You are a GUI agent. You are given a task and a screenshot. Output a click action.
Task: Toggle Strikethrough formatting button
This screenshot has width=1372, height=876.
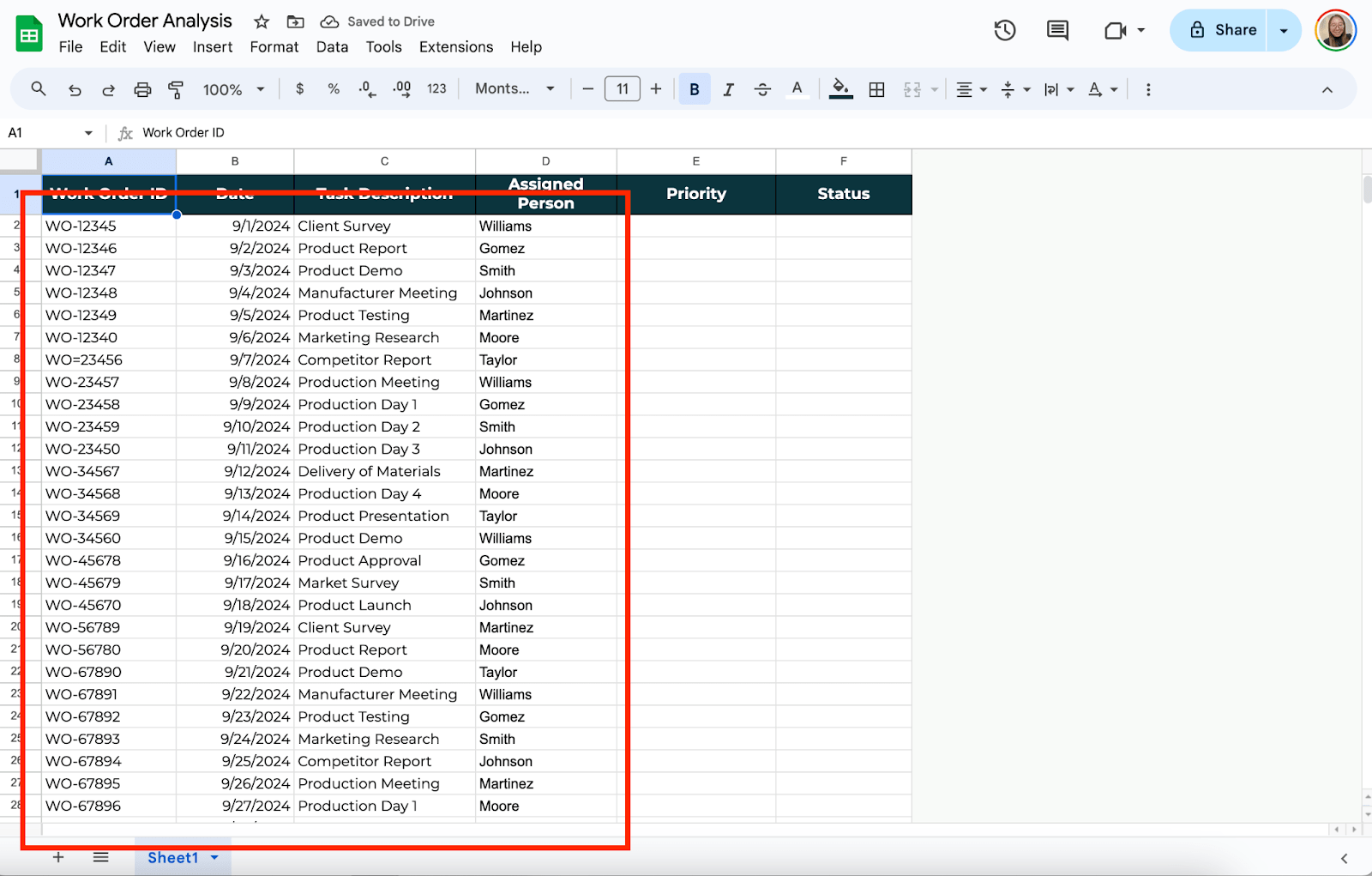pyautogui.click(x=762, y=89)
